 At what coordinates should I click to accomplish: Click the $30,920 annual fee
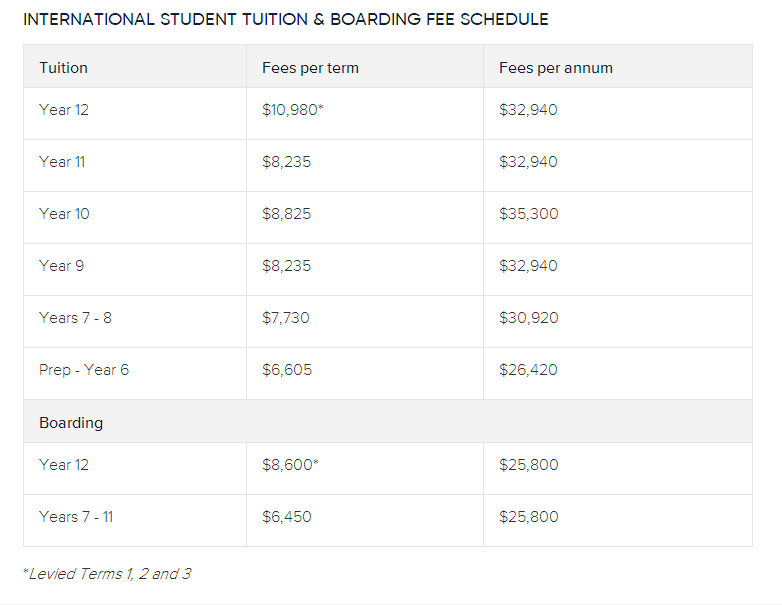pyautogui.click(x=528, y=318)
